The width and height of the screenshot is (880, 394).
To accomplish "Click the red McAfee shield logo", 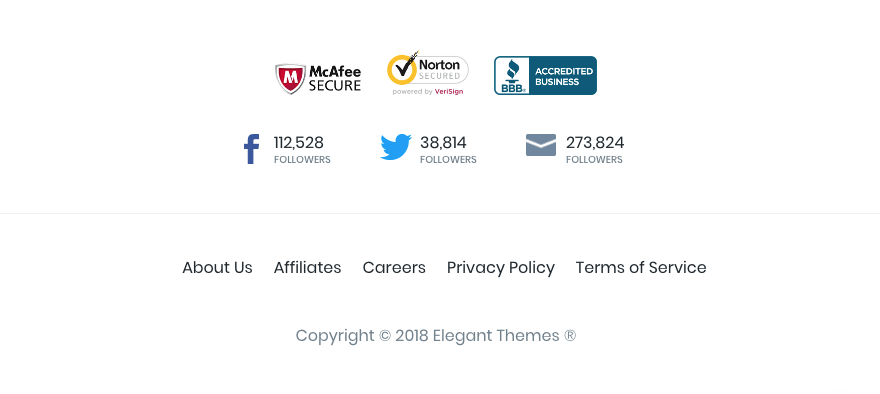I will click(x=290, y=79).
